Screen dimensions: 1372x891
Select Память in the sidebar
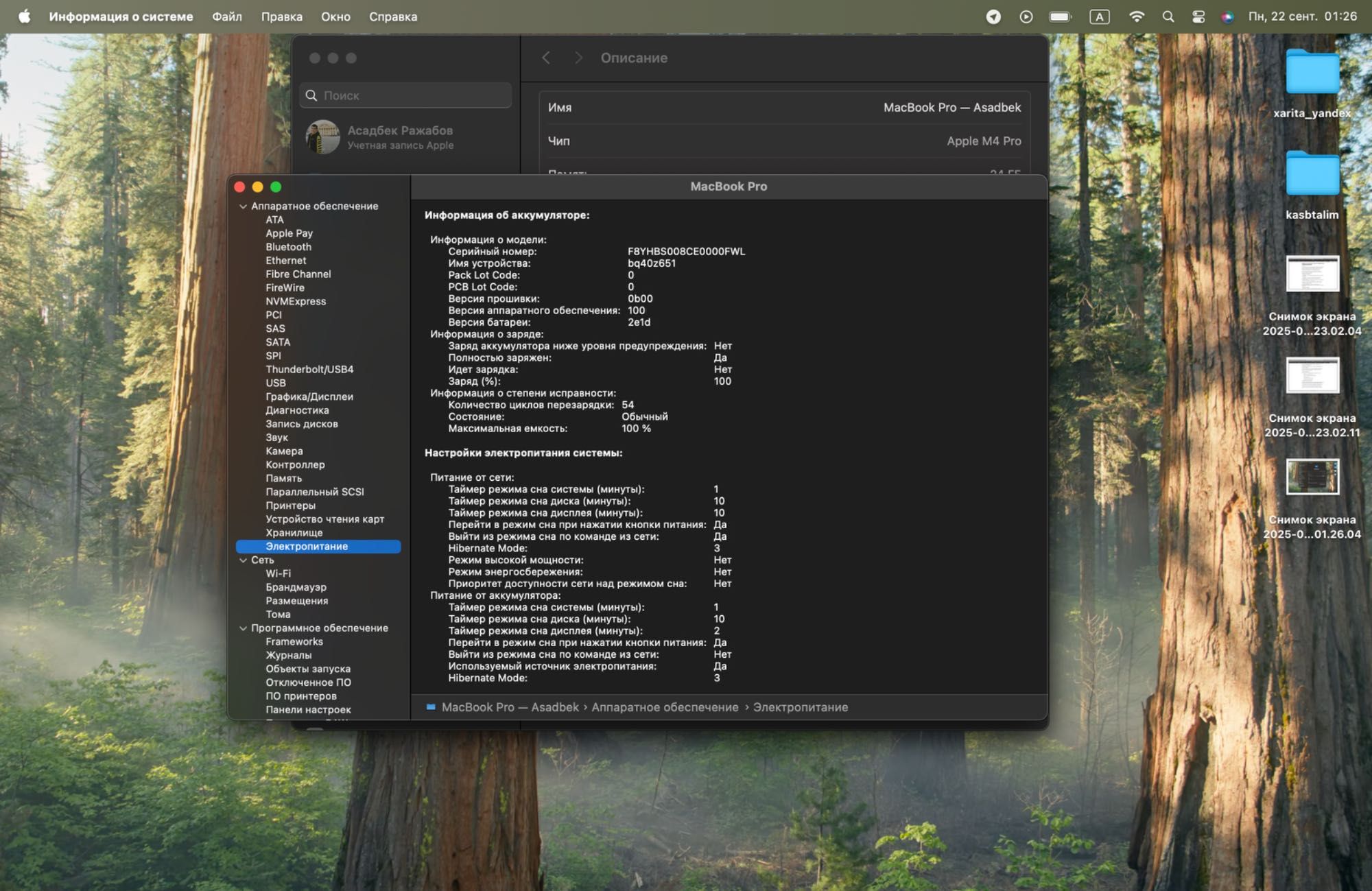(283, 479)
